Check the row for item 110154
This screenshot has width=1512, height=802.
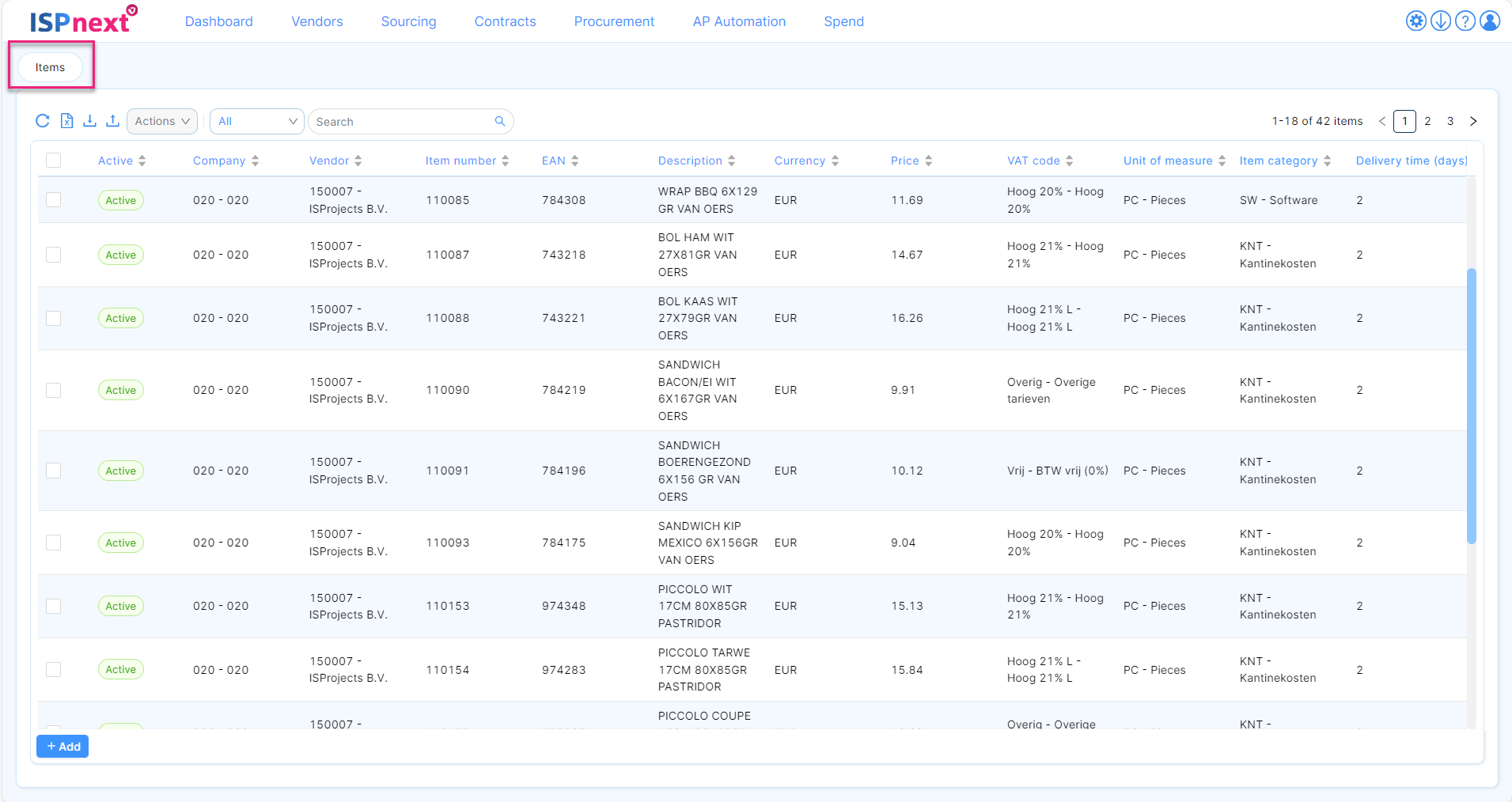click(x=54, y=669)
